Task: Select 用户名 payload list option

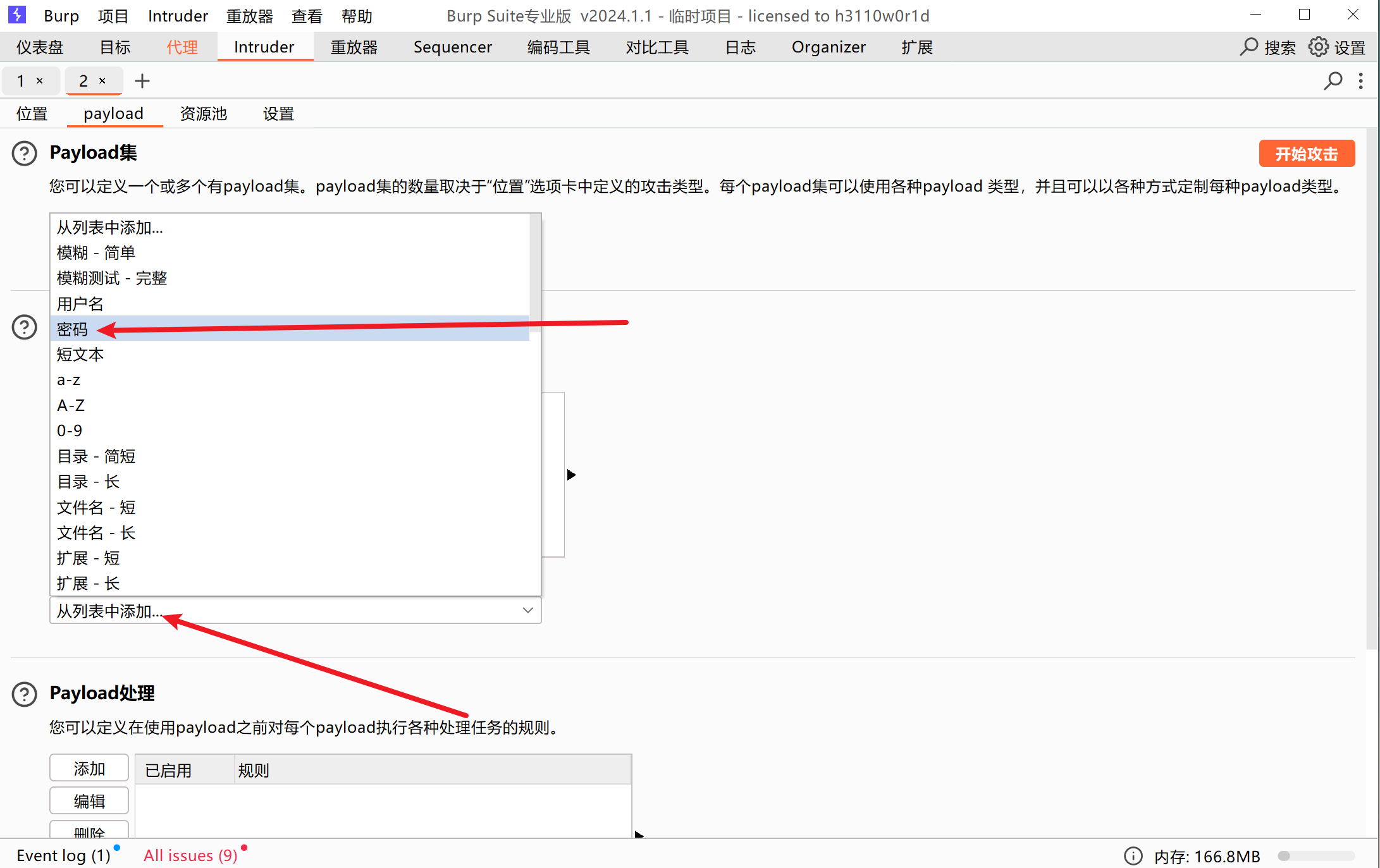Action: pos(290,304)
